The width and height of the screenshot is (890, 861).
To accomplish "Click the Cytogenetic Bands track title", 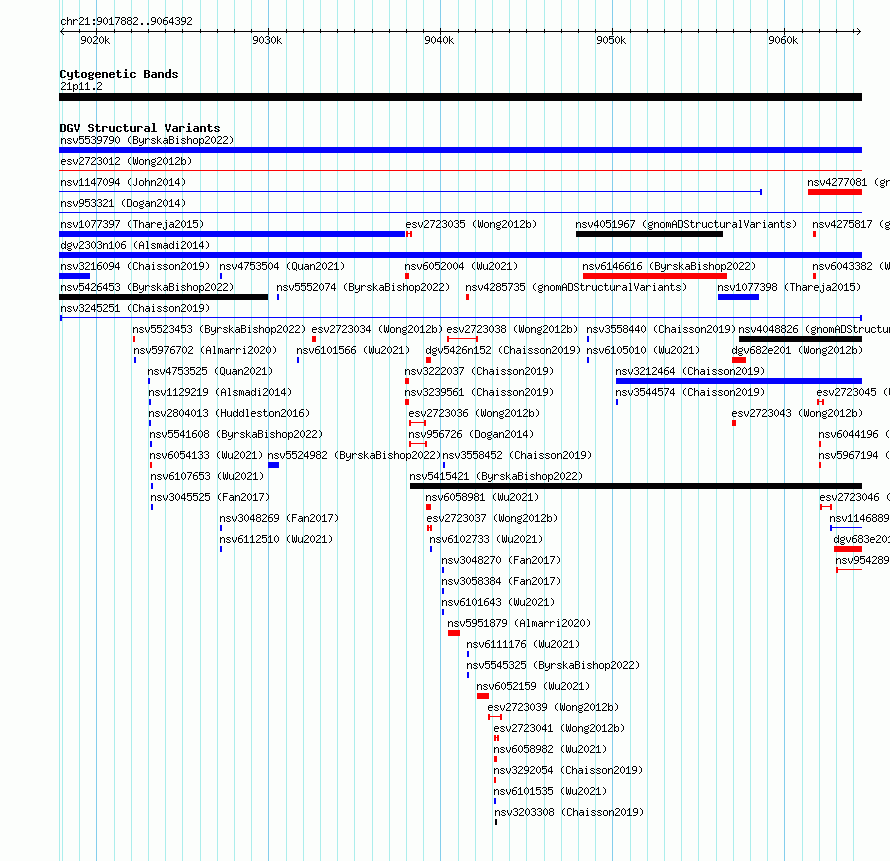I will click(119, 74).
